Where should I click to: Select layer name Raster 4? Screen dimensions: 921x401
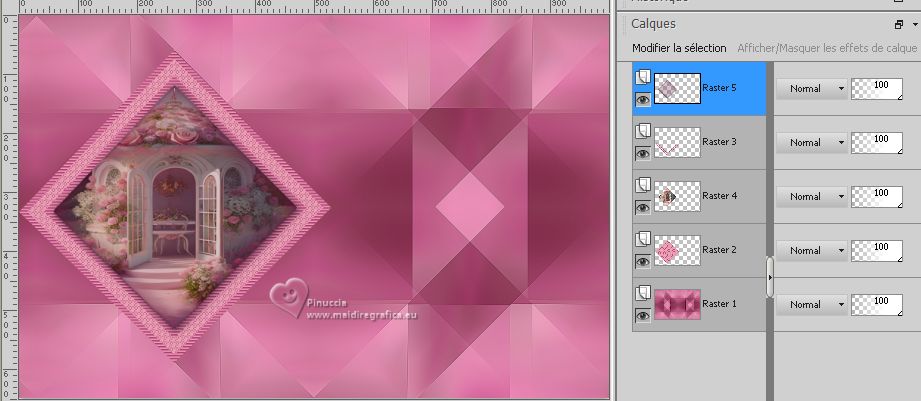(720, 196)
